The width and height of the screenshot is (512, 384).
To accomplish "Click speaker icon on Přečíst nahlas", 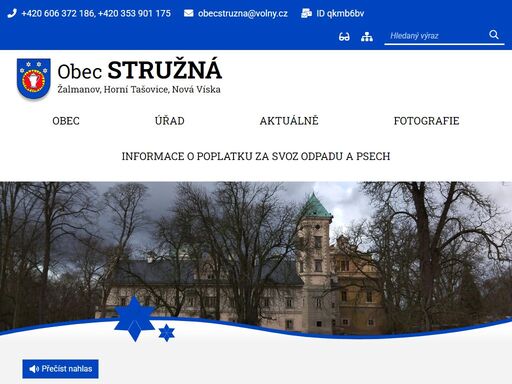I will pos(34,369).
